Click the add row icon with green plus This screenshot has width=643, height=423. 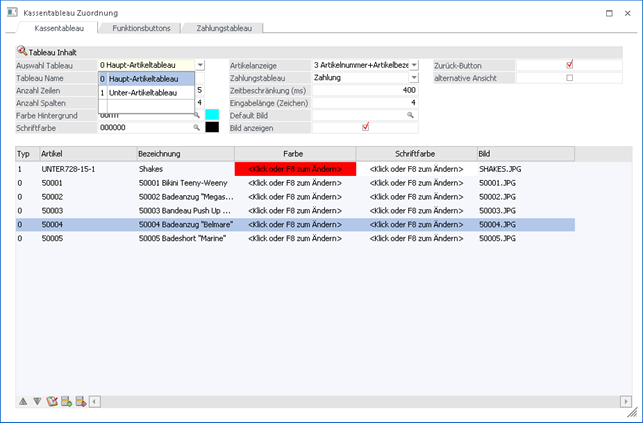point(66,401)
